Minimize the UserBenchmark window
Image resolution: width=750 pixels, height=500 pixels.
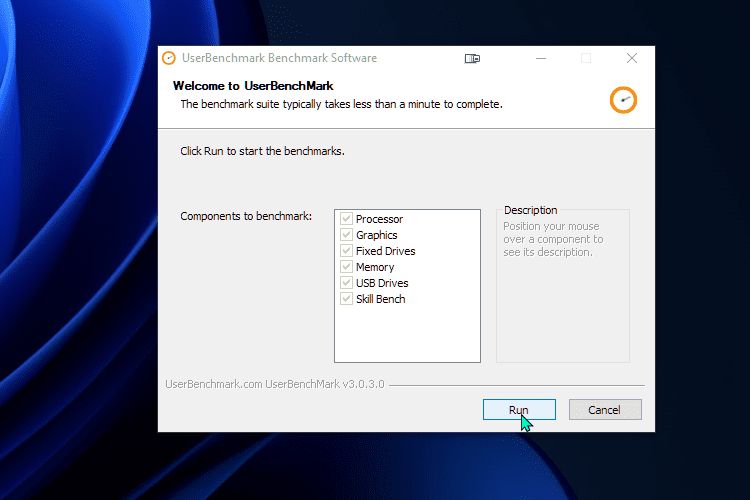pyautogui.click(x=541, y=58)
